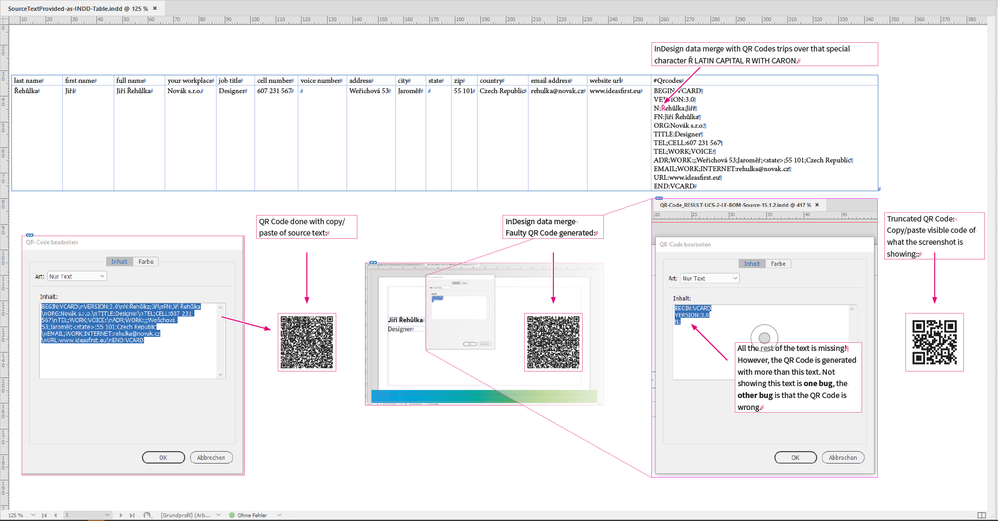Open 'Nur Text' dropdown in right dialog image
This screenshot has width=998, height=521.
click(x=709, y=278)
